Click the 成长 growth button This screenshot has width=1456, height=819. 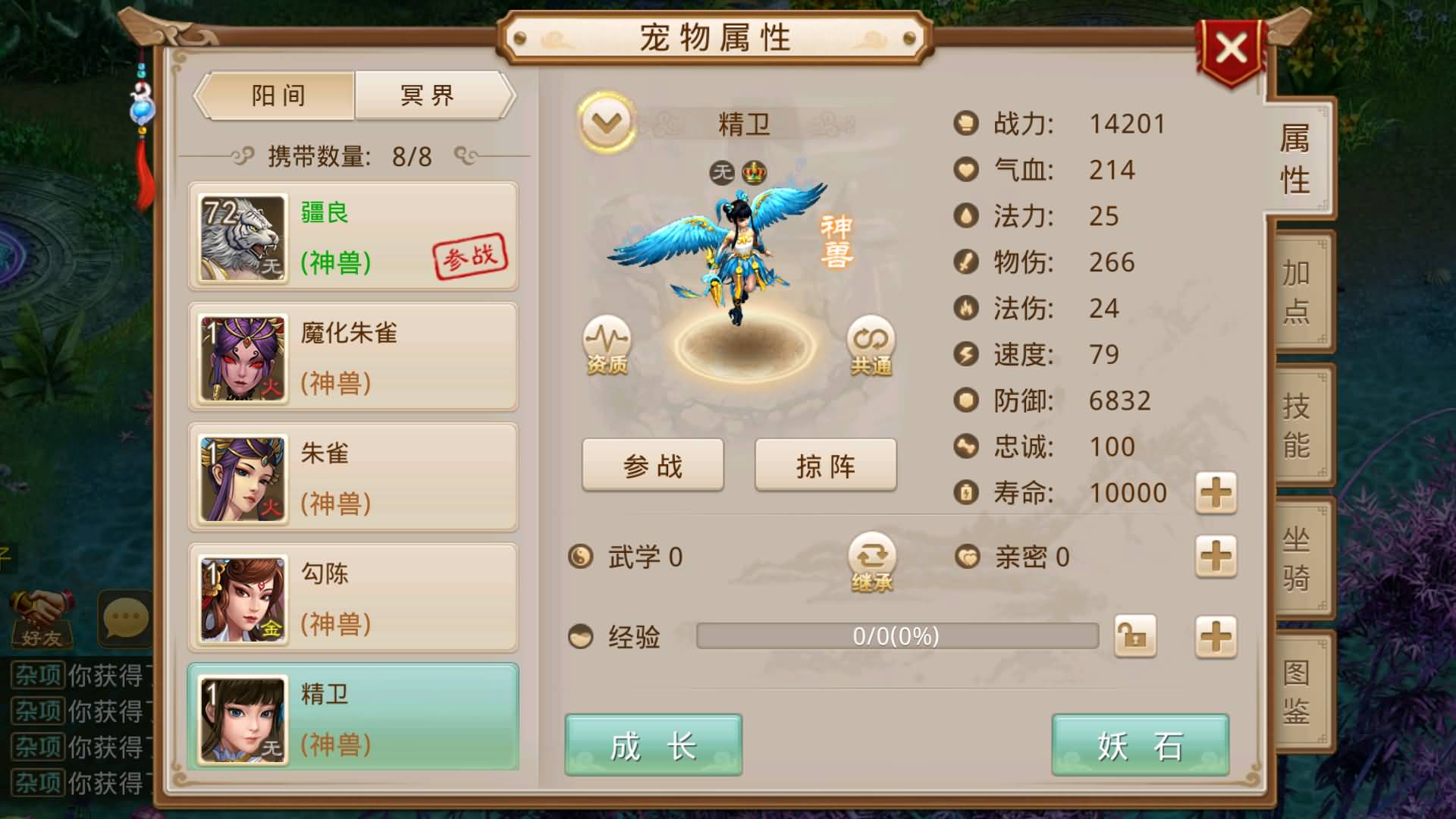[x=653, y=745]
